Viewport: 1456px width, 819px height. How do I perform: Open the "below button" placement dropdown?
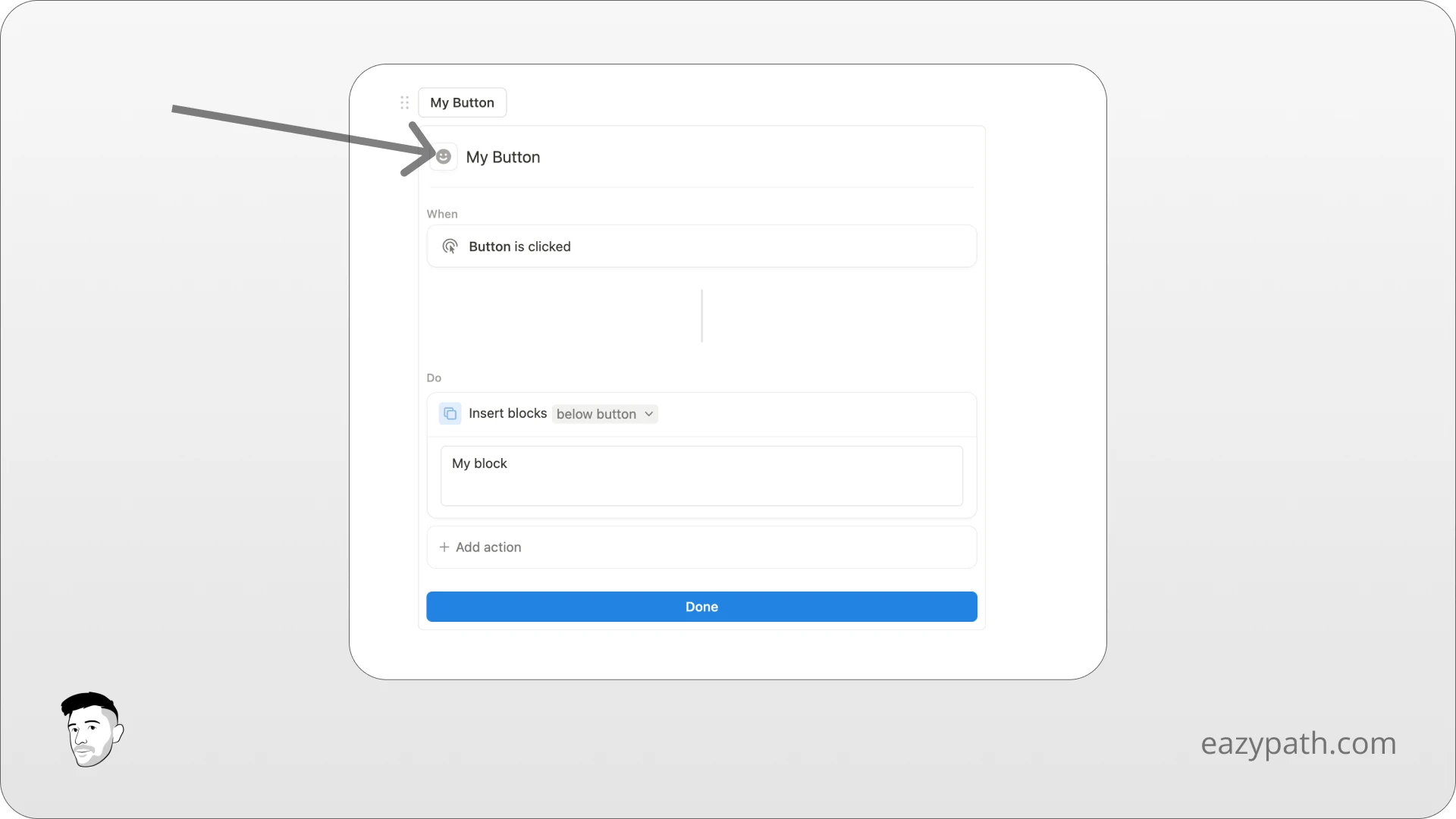(x=604, y=413)
